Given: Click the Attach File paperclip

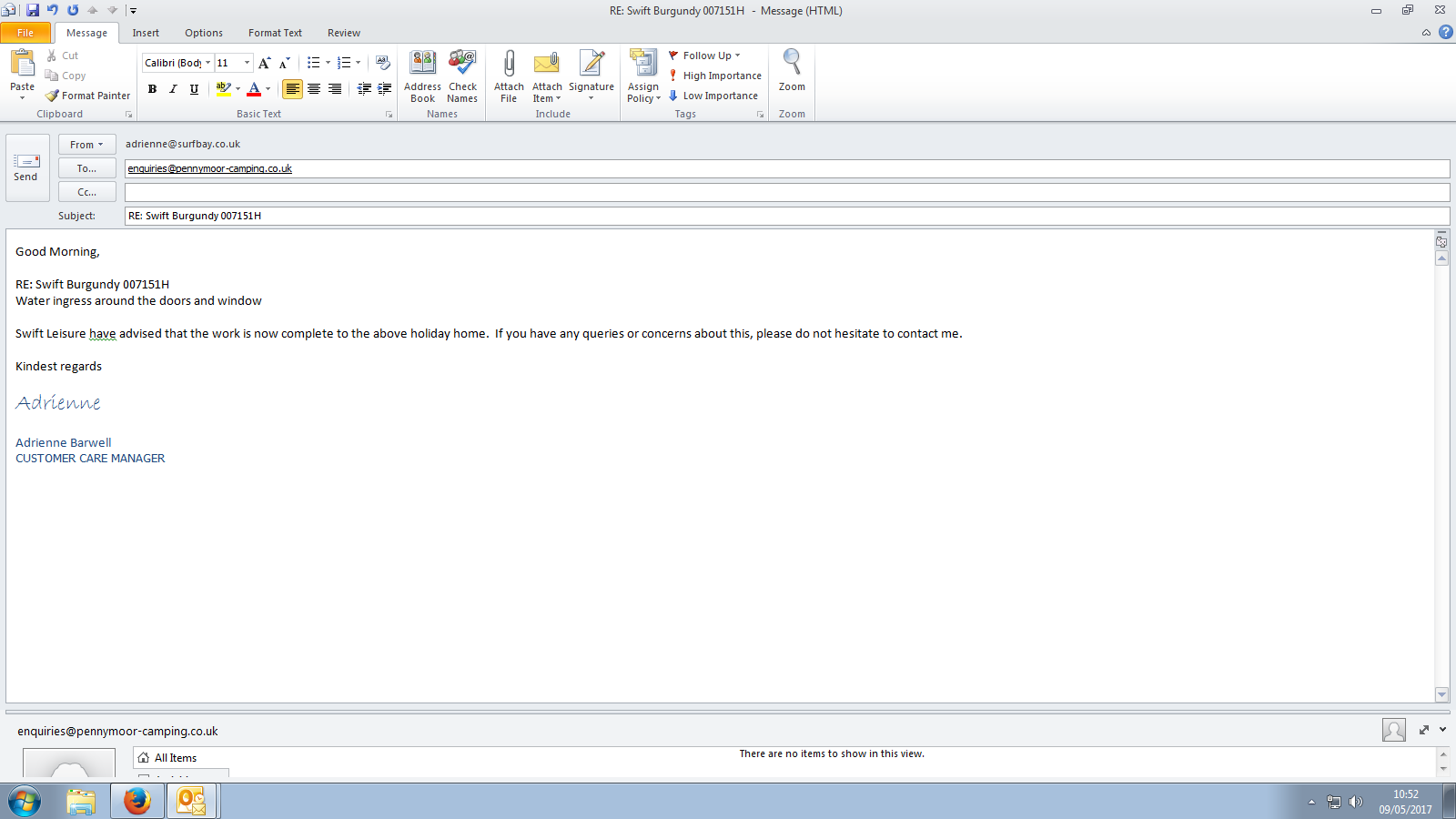Looking at the screenshot, I should point(509,76).
